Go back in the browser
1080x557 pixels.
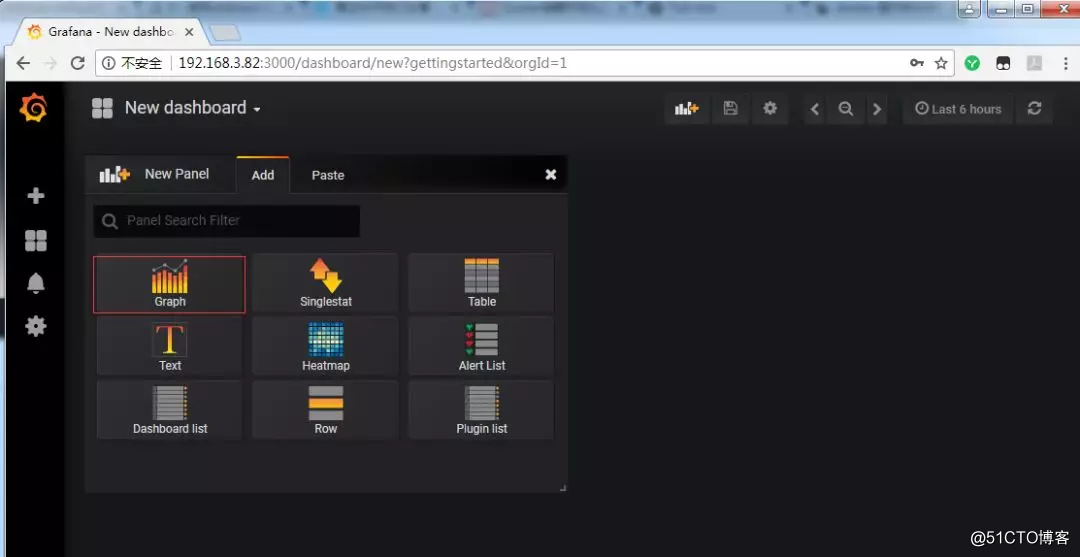click(x=23, y=63)
